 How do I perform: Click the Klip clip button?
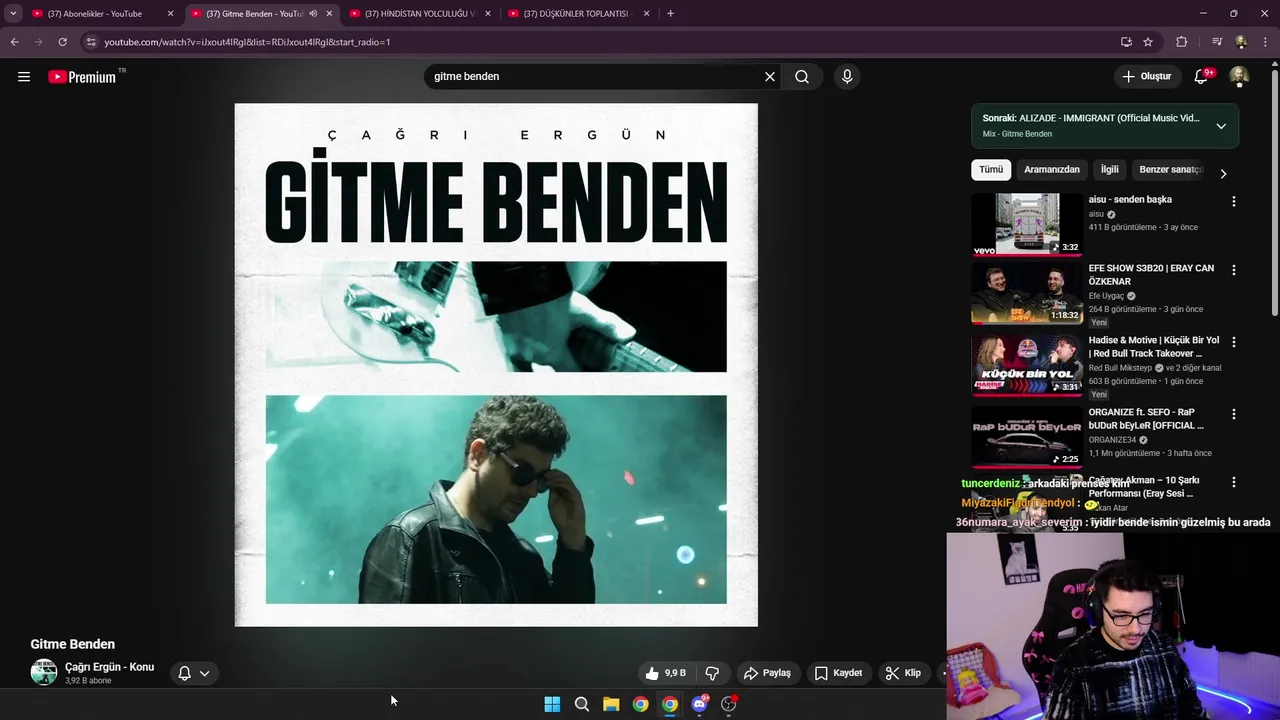coord(903,673)
